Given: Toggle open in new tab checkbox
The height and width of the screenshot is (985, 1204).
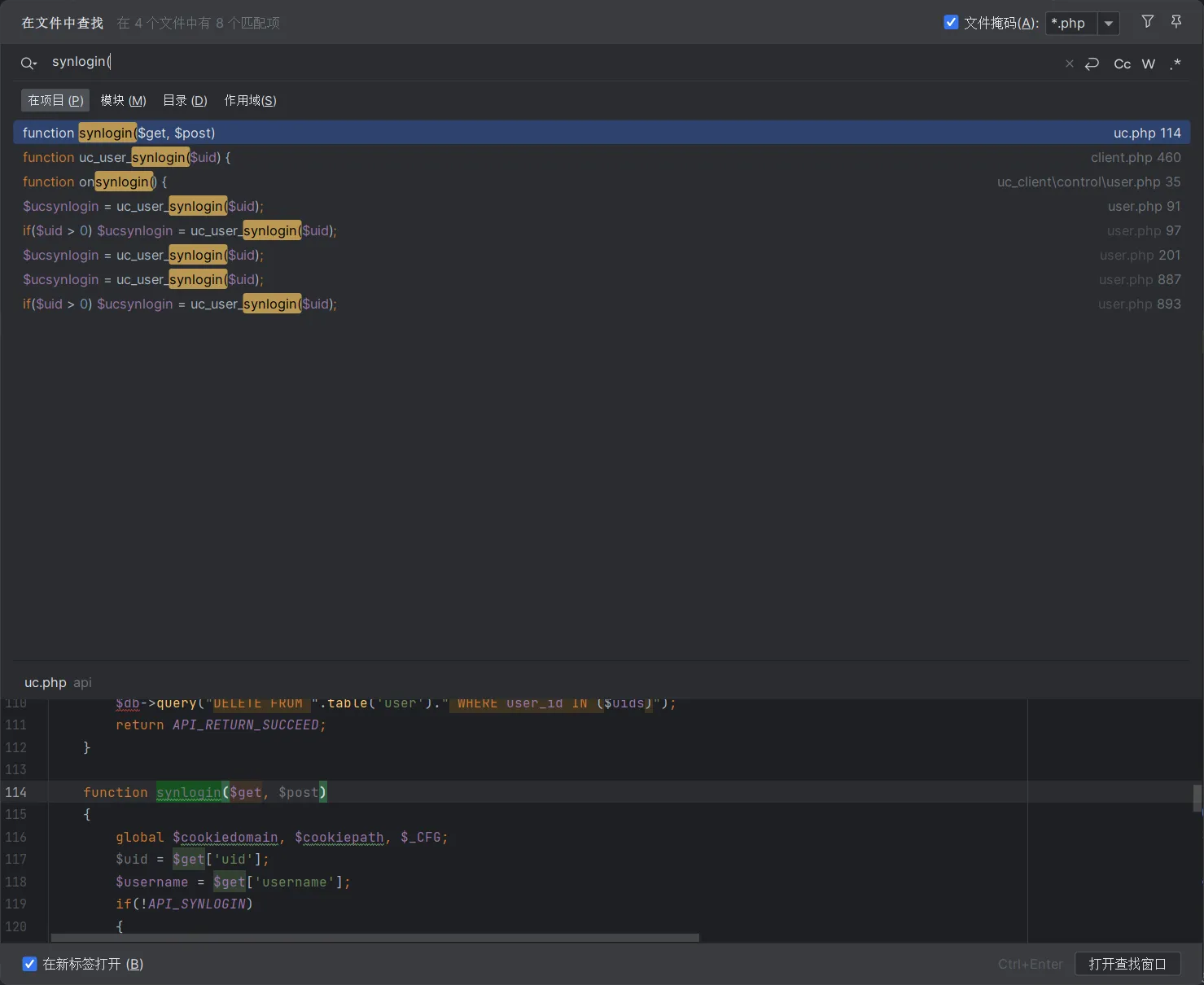Looking at the screenshot, I should (x=29, y=964).
